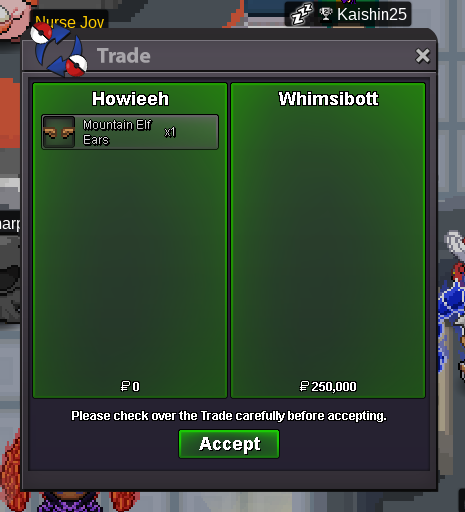Click the Whimsibott player name header
Screen dimensions: 465x512
[328, 99]
